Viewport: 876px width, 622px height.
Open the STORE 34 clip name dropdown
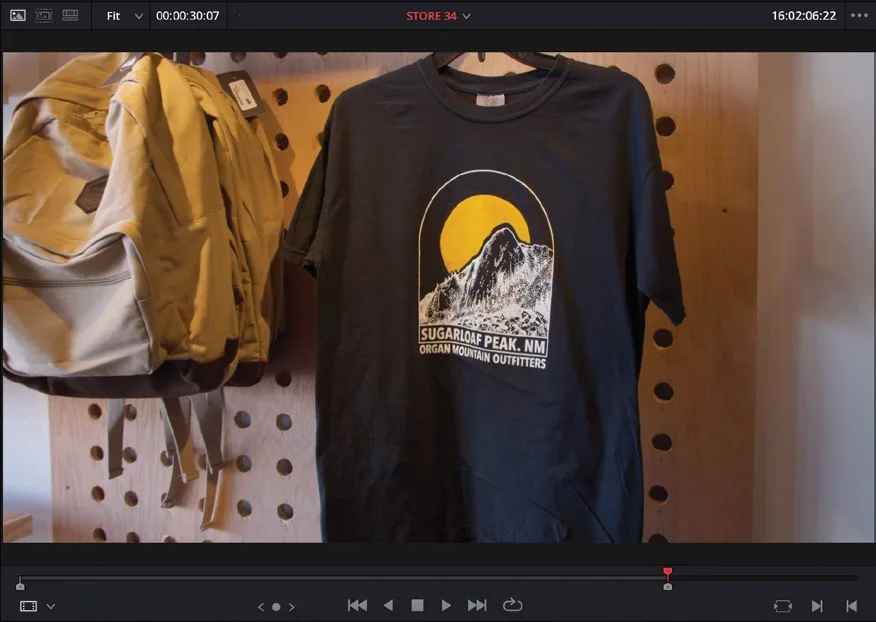click(x=438, y=16)
